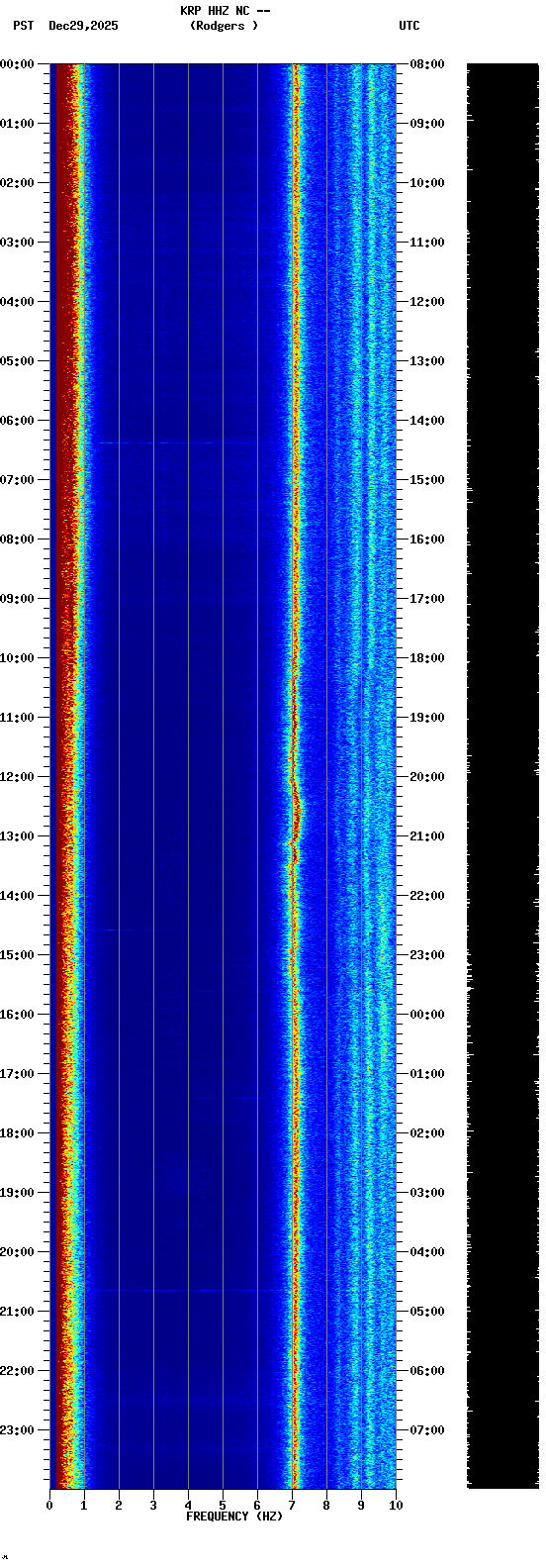Click the 18:00 PST time label
Viewport: 546px width, 1568px height.
(x=17, y=1133)
